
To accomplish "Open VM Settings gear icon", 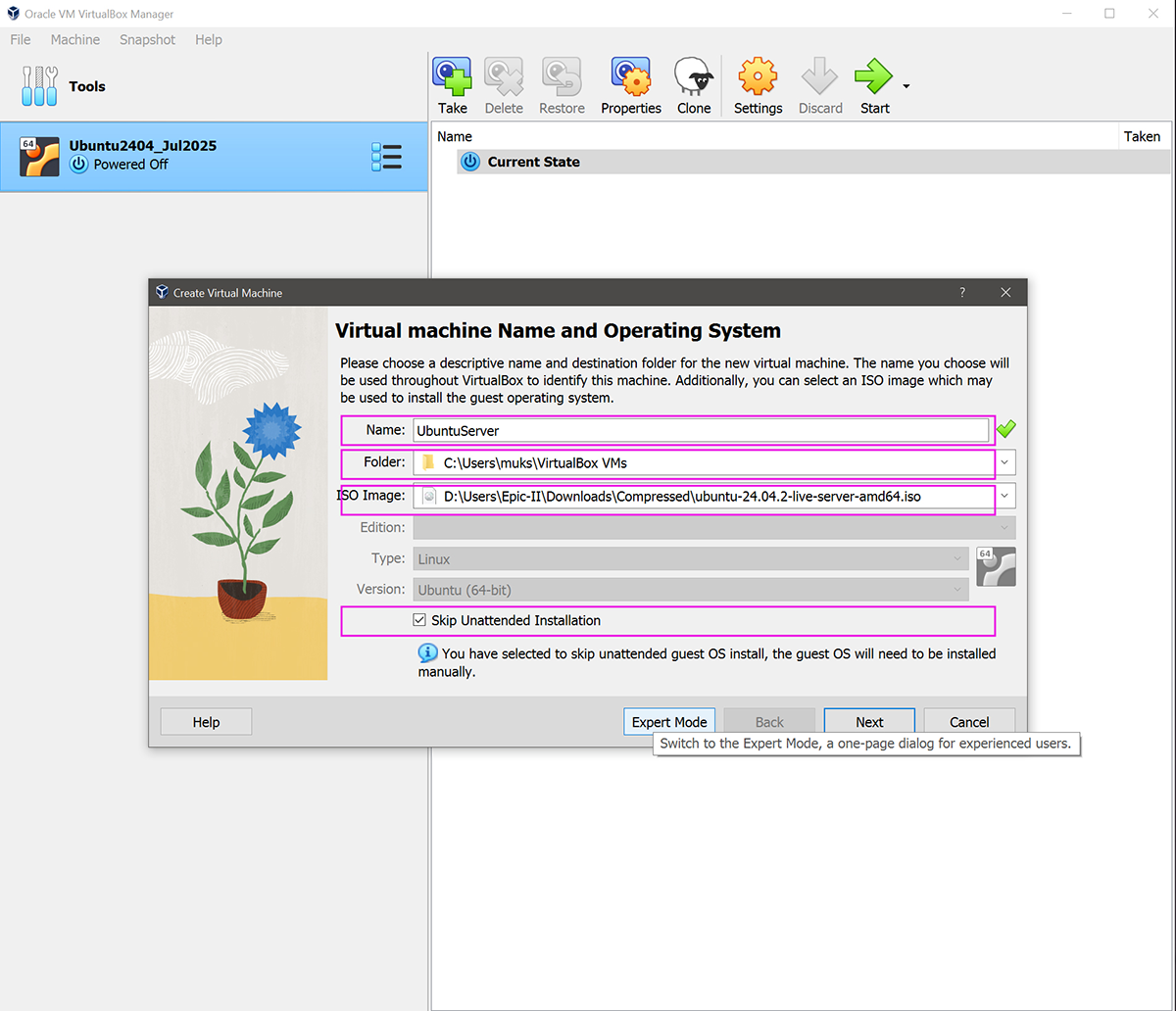I will coord(758,76).
